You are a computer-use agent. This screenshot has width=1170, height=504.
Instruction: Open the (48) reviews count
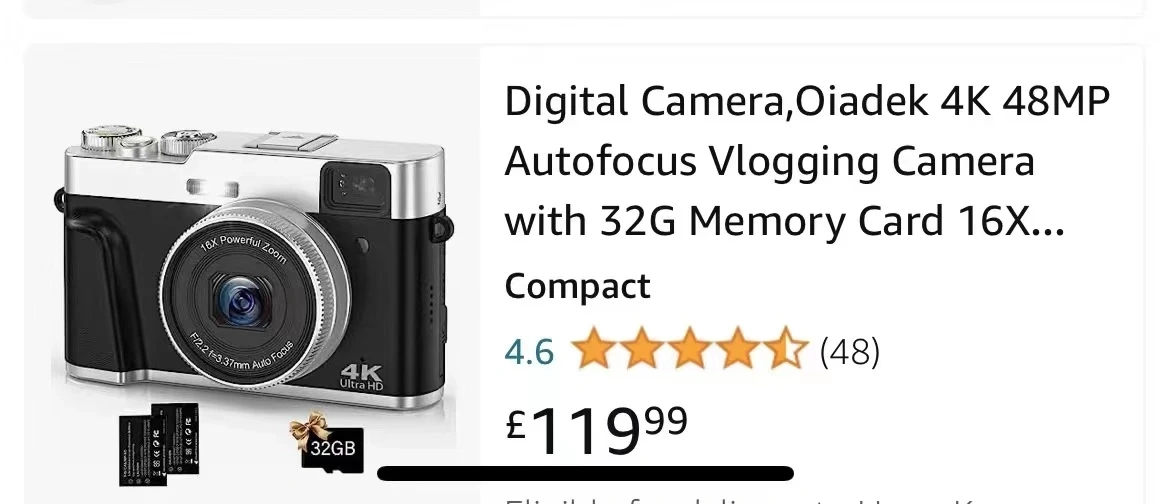click(850, 352)
